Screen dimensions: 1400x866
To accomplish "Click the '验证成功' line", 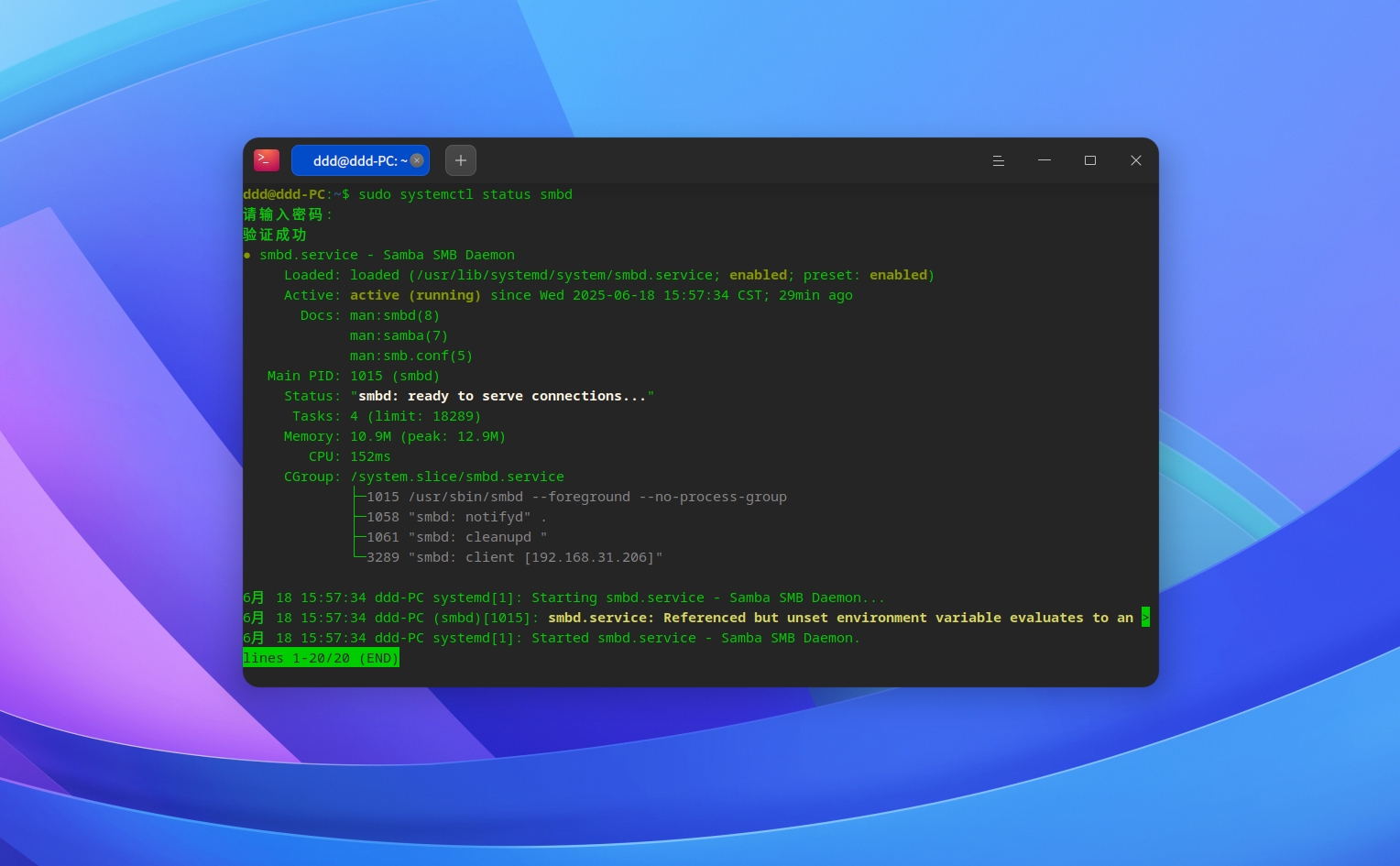I will pos(275,235).
